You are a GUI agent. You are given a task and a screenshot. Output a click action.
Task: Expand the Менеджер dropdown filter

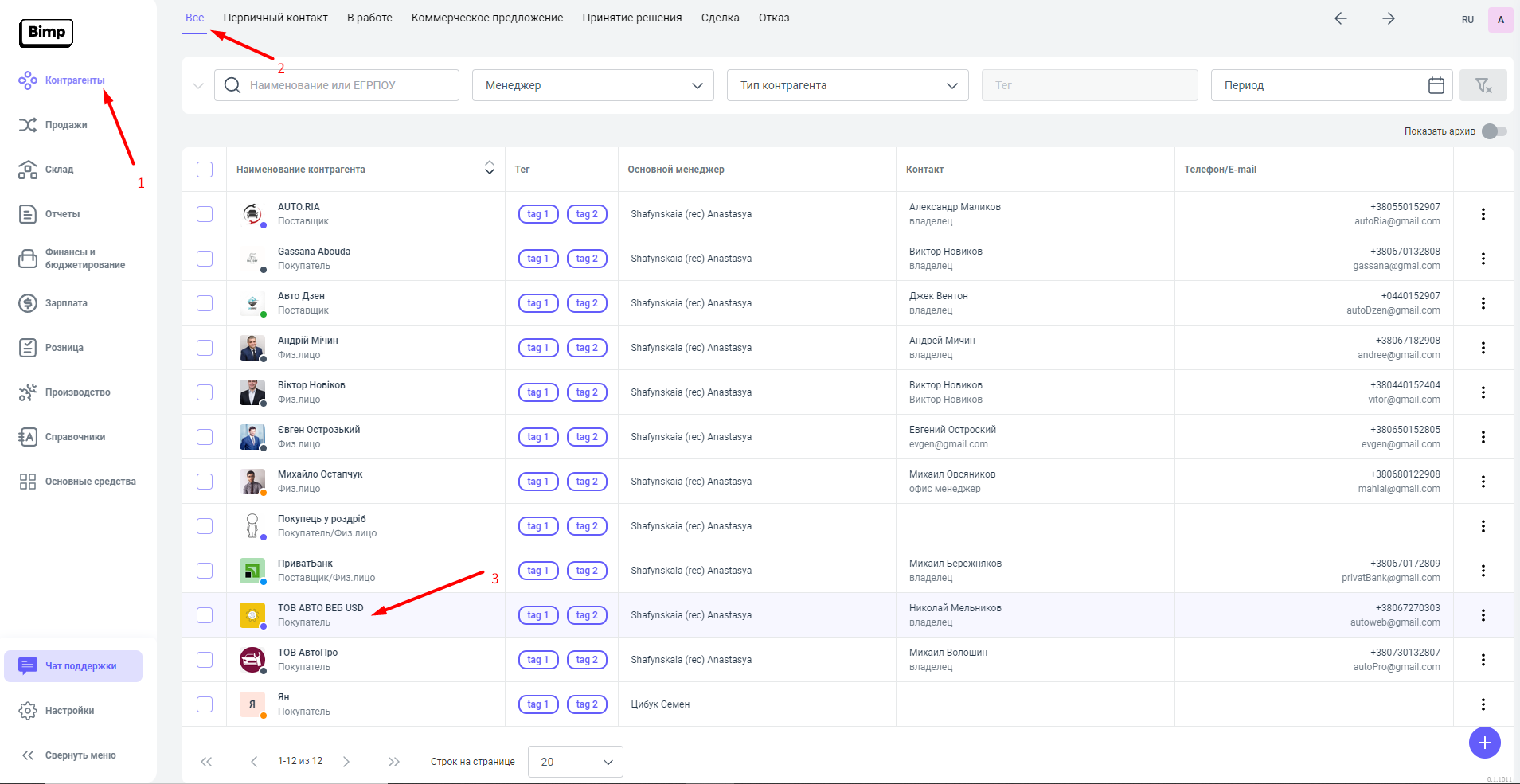tap(592, 85)
